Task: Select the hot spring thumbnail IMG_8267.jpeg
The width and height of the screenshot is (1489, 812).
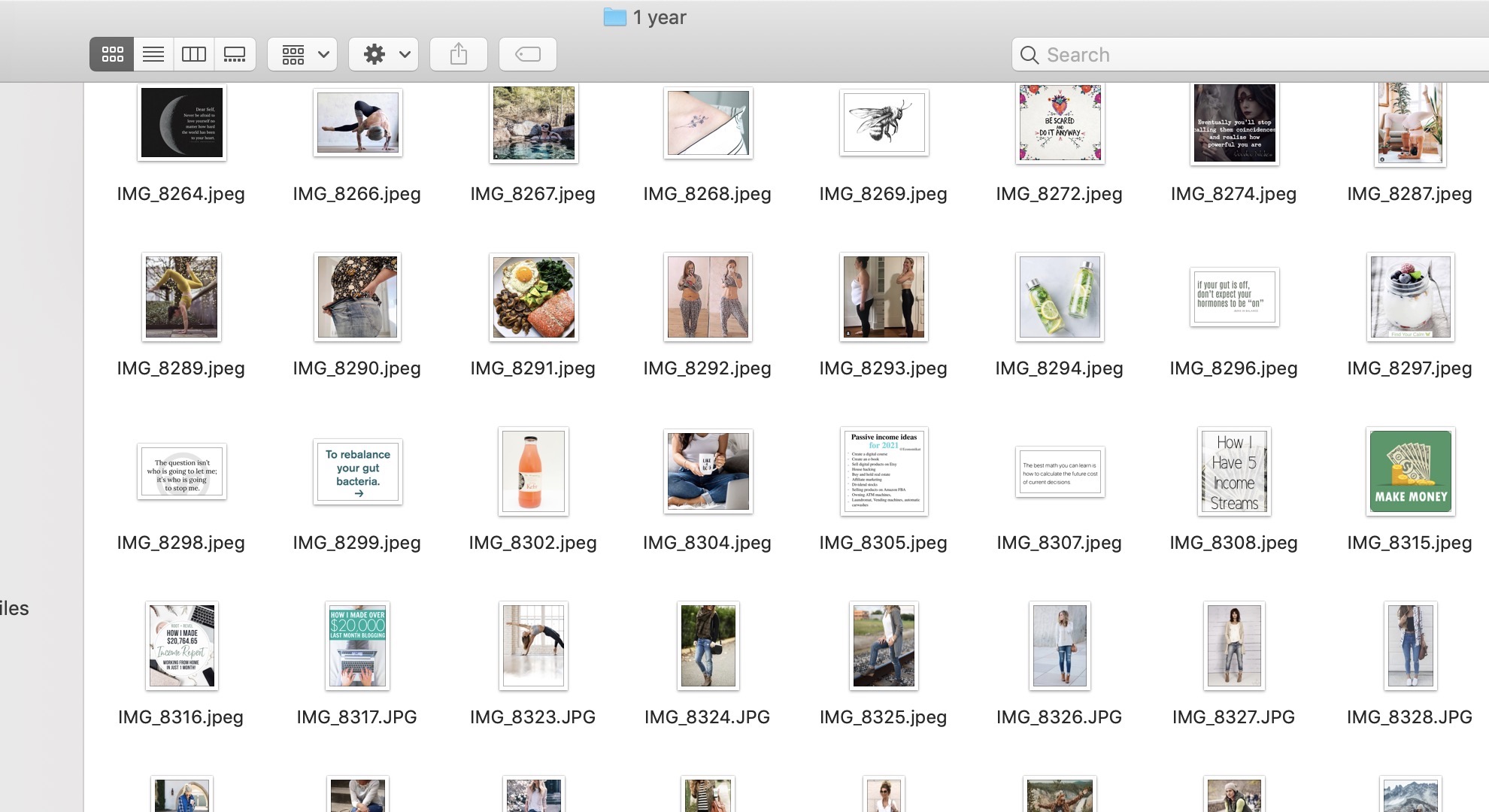Action: (534, 123)
